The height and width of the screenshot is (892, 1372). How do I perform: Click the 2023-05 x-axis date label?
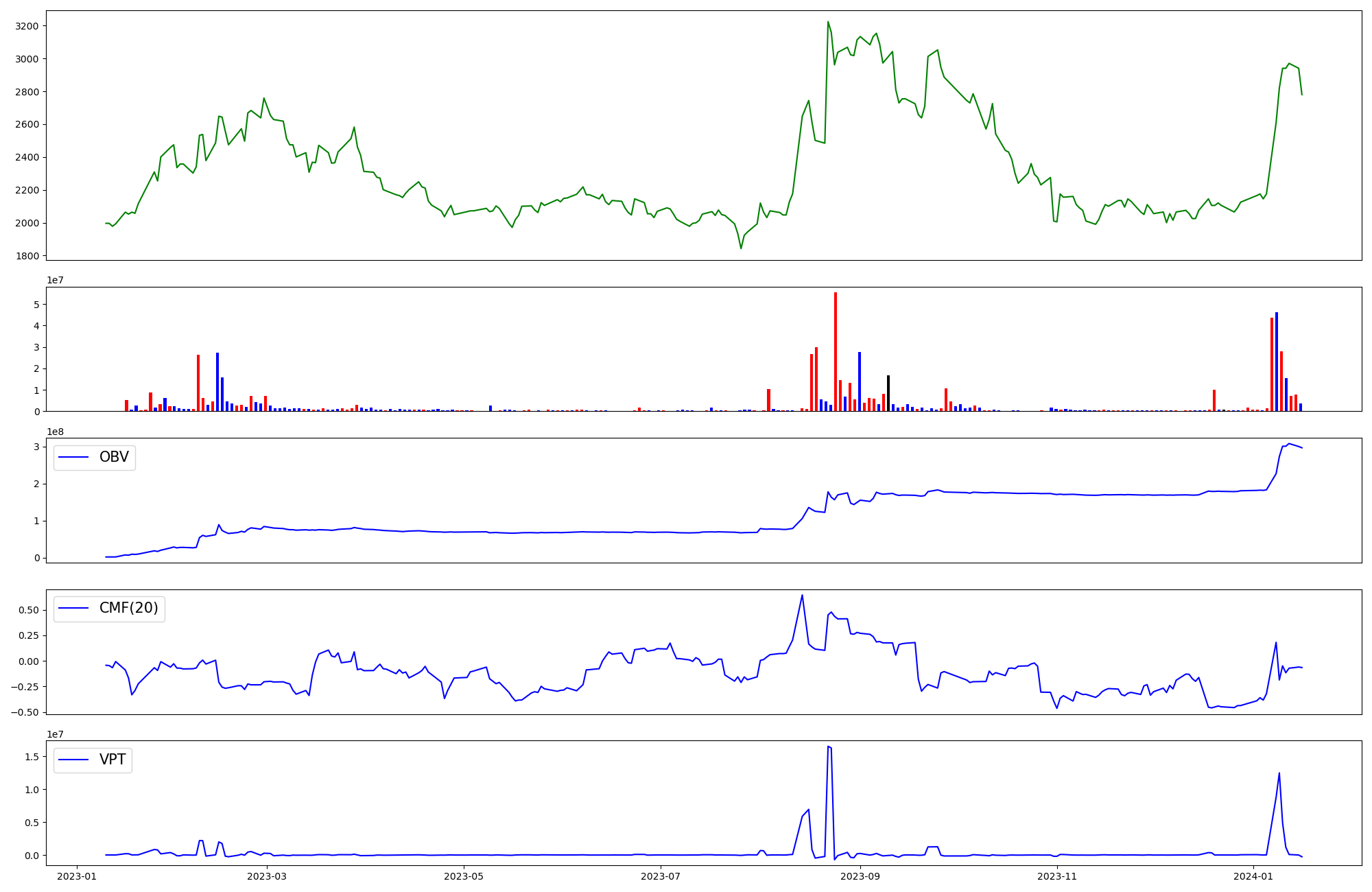464,876
